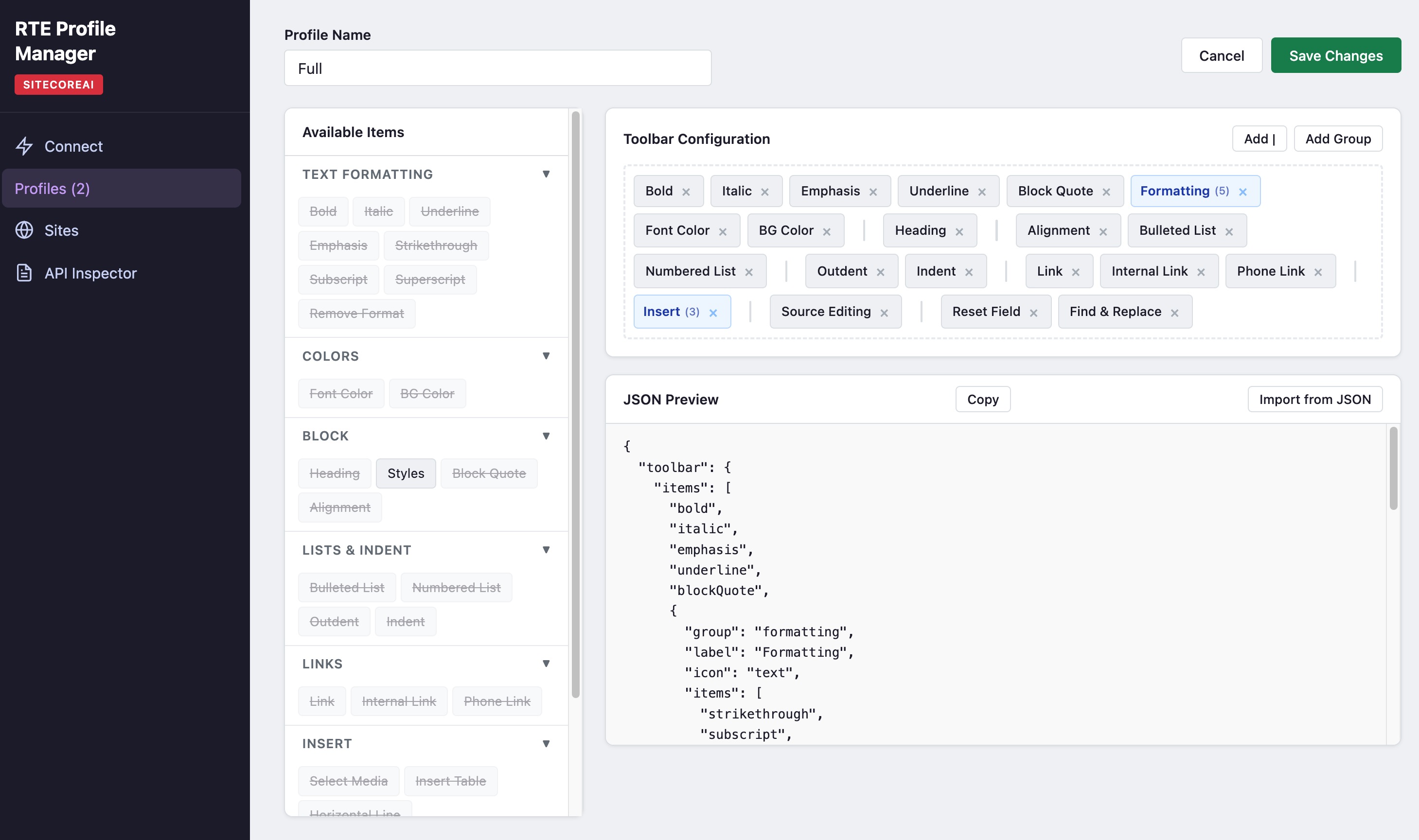This screenshot has width=1419, height=840.
Task: Click Save Changes
Action: (x=1336, y=55)
